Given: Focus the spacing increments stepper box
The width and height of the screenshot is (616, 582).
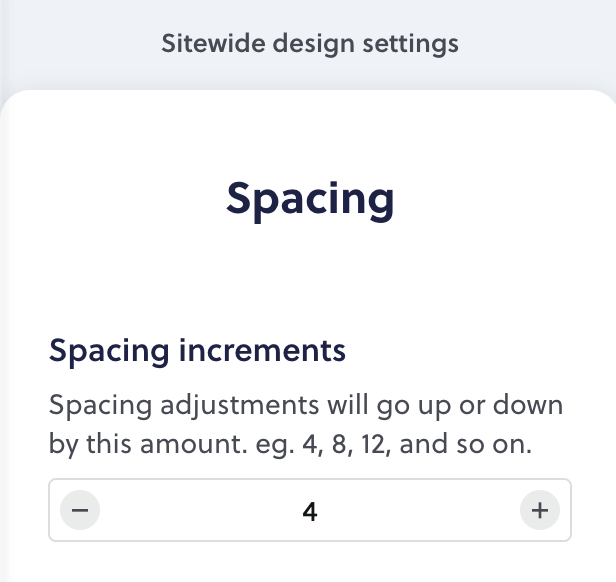Looking at the screenshot, I should click(310, 510).
